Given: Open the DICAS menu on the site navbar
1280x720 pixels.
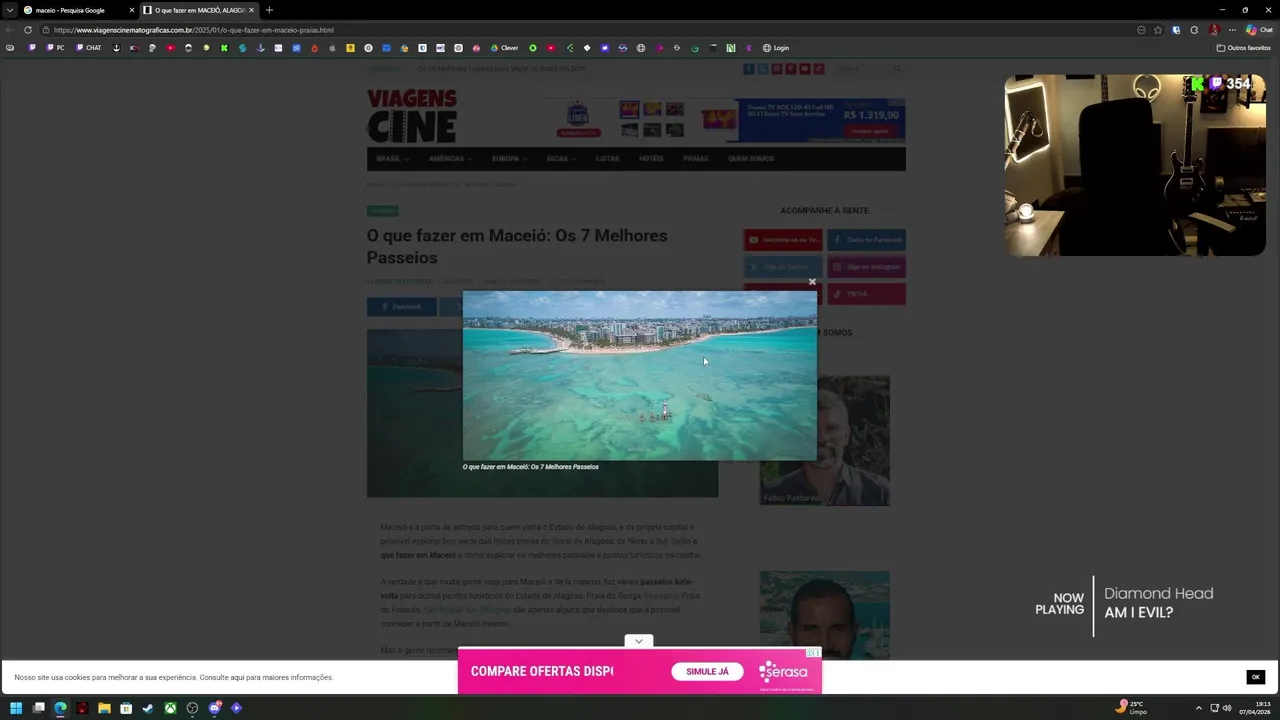Looking at the screenshot, I should (x=560, y=158).
